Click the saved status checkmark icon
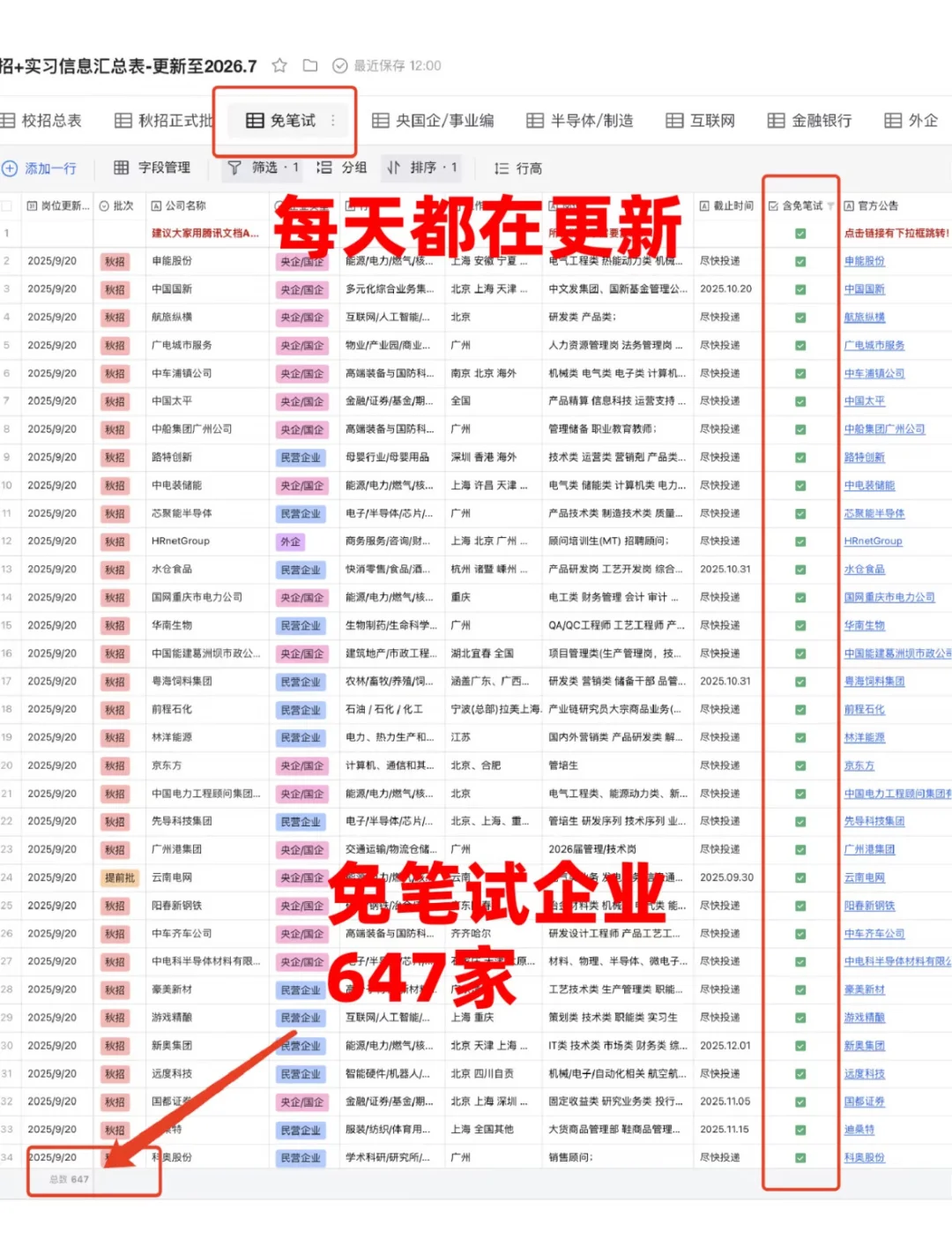The width and height of the screenshot is (952, 1247). [339, 65]
